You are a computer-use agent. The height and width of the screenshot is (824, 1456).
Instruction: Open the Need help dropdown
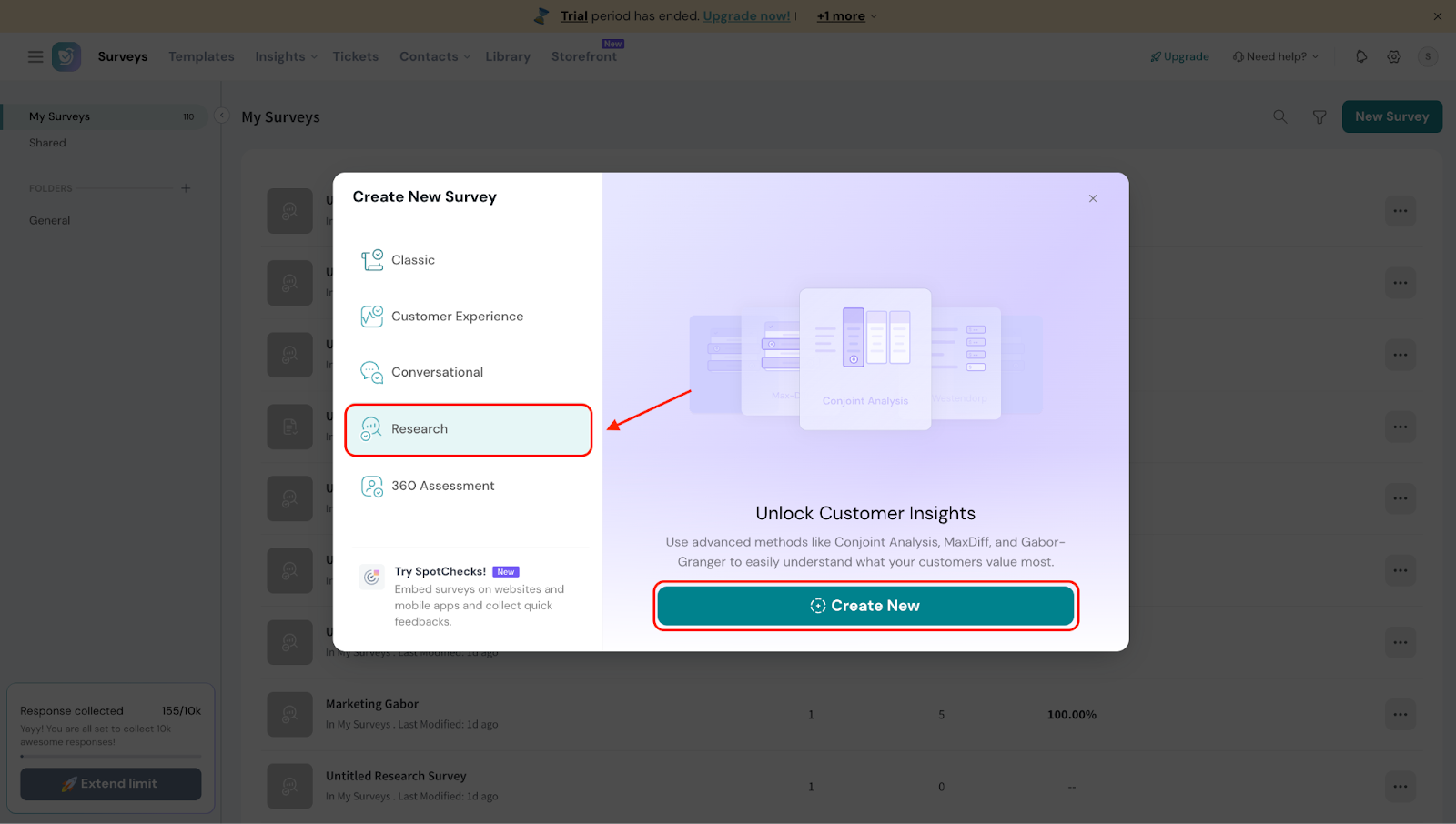click(1276, 56)
